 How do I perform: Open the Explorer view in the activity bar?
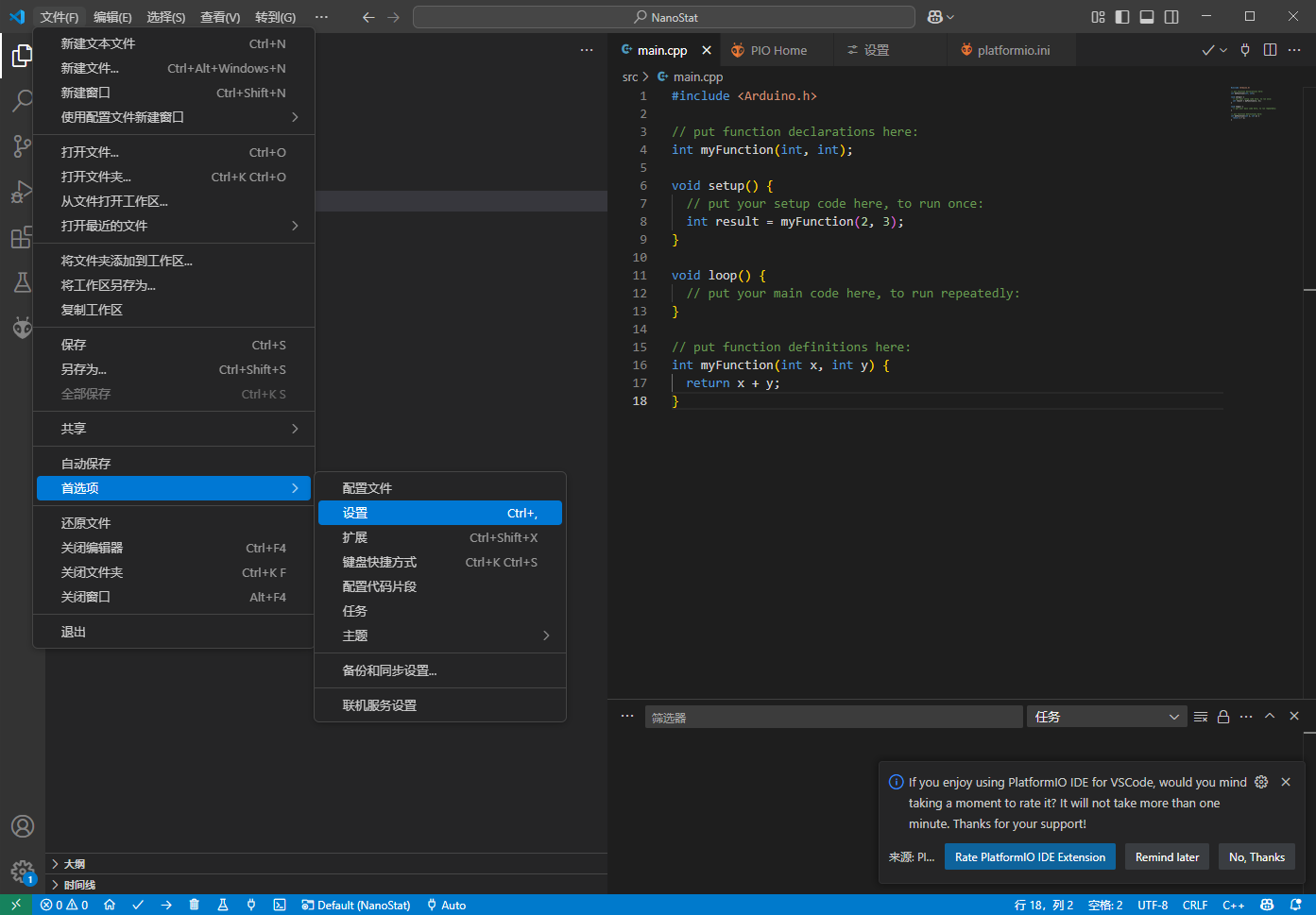22,57
